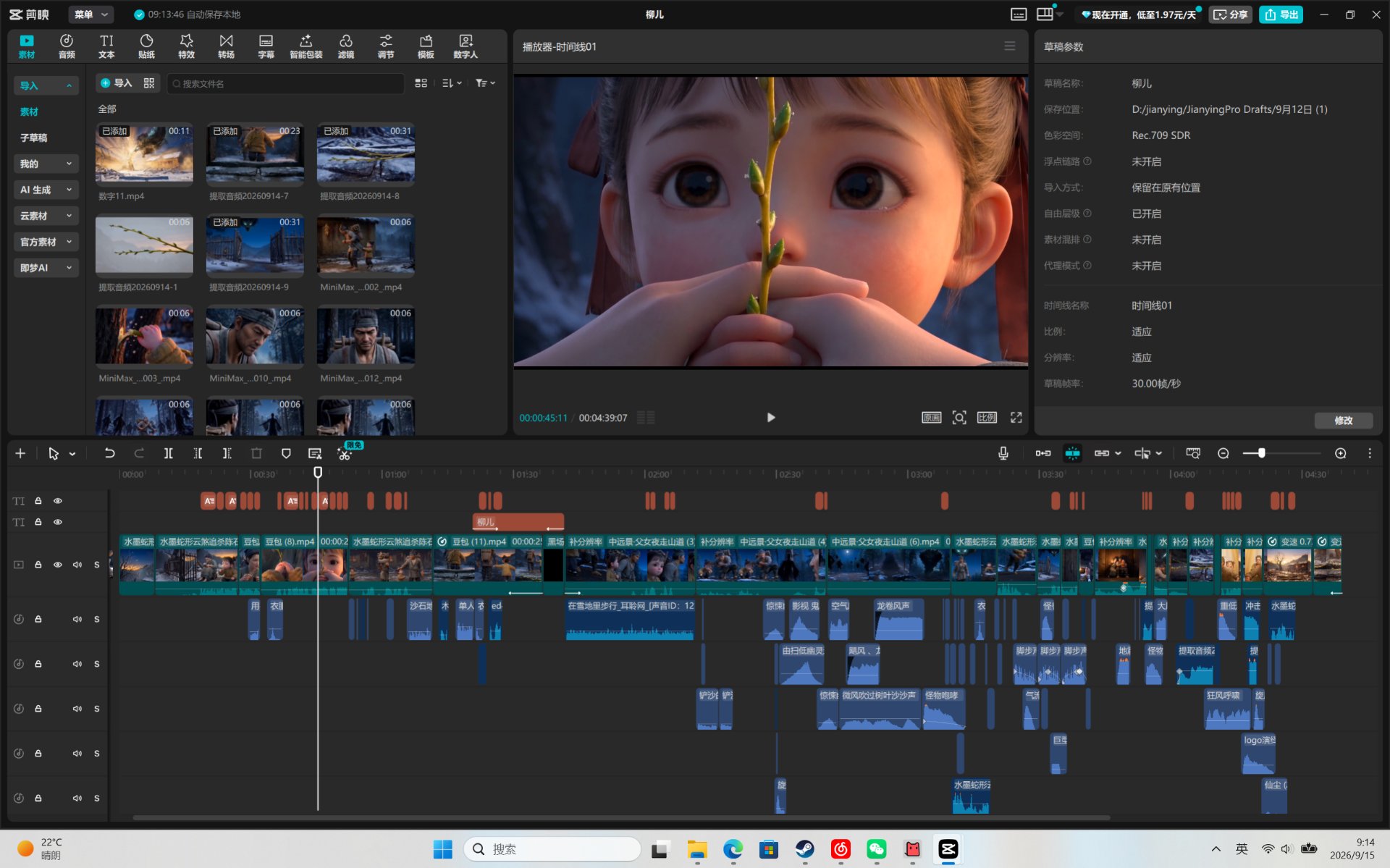Screen dimensions: 1390x868
Task: Click the 分享 share button
Action: pos(1230,14)
